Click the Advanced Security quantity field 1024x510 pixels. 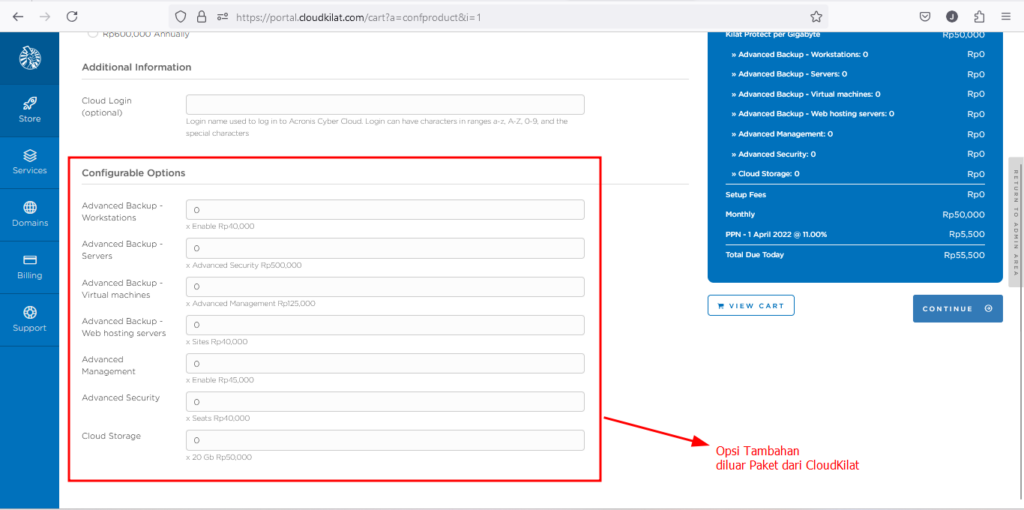click(x=385, y=401)
